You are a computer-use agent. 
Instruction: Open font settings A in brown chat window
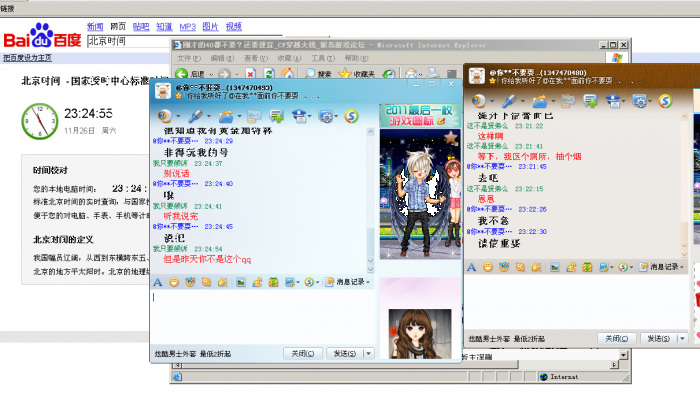click(471, 267)
